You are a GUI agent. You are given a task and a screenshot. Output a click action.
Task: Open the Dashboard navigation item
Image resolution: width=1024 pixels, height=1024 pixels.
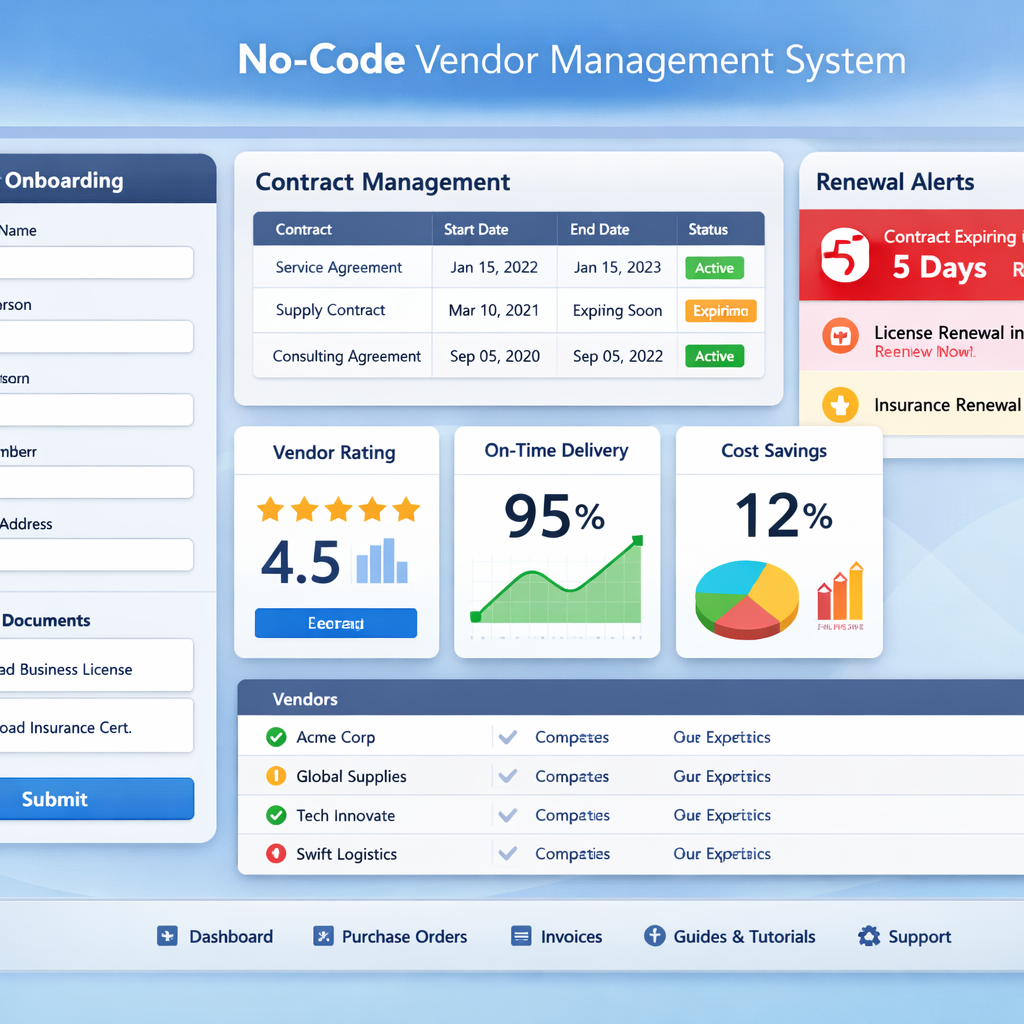tap(215, 936)
